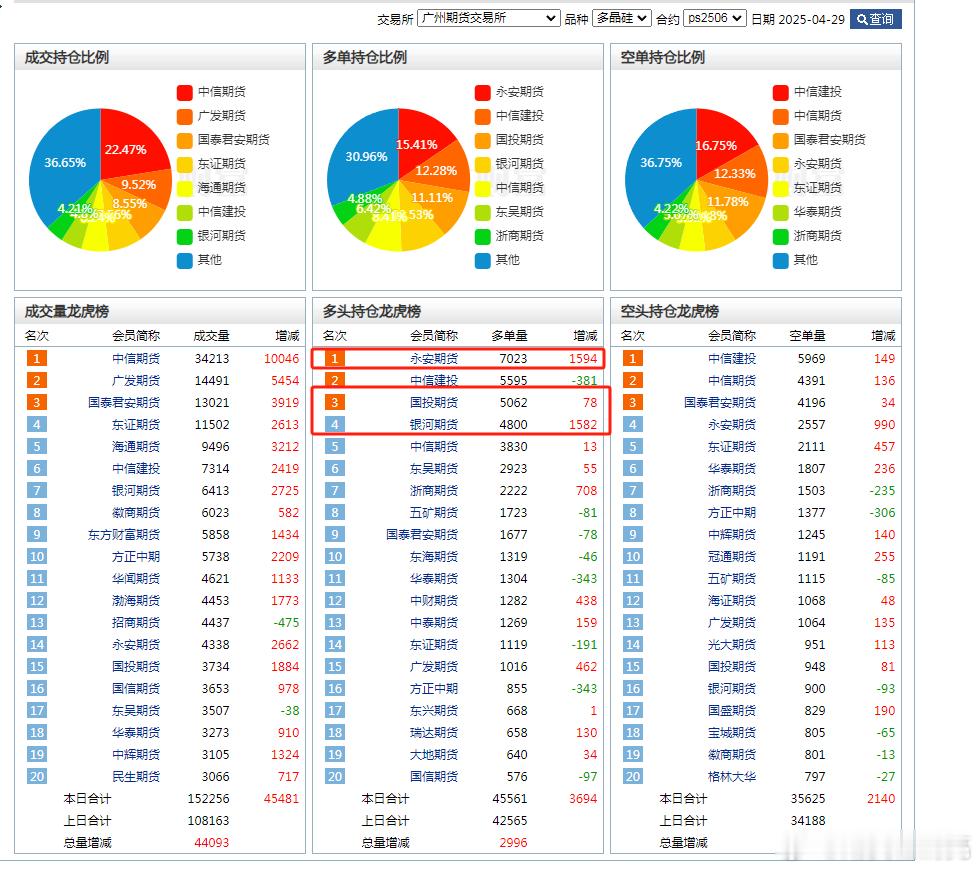Click 成交量龙虎榜 daily total 152256
980x870 pixels.
[x=208, y=799]
